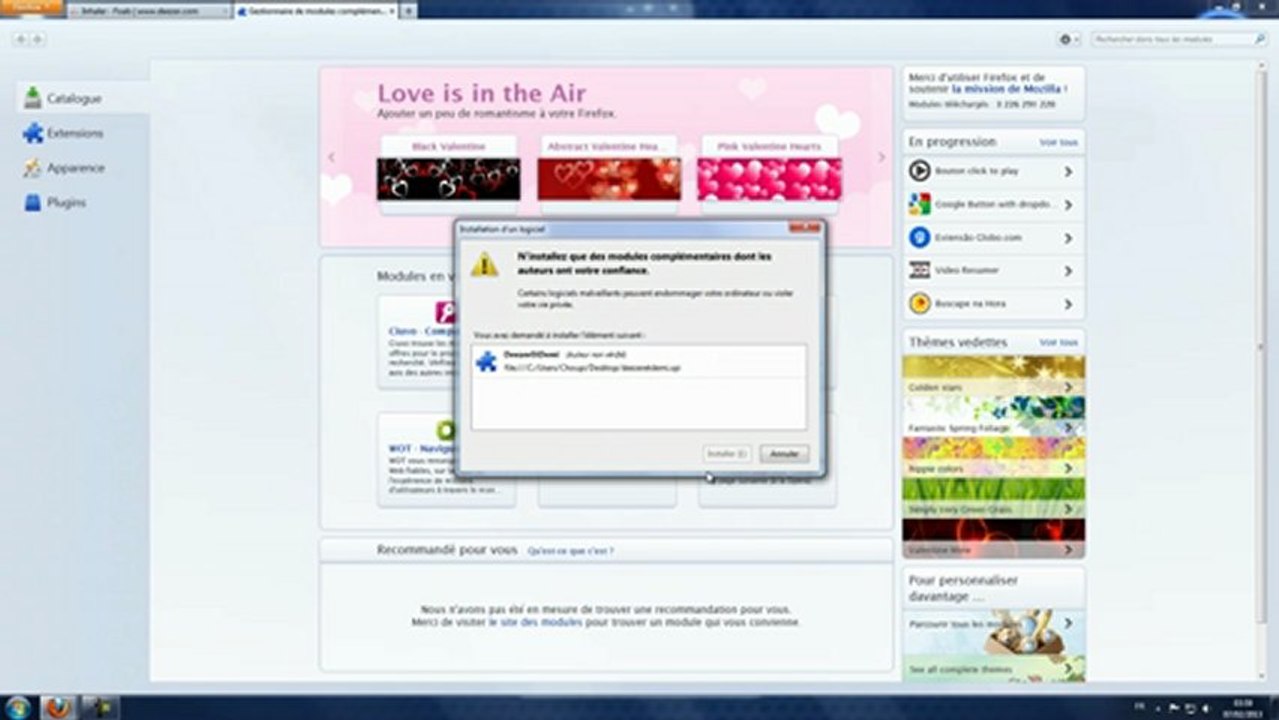The image size is (1279, 720).
Task: Expand the Video Resumer chevron
Action: coord(1068,271)
